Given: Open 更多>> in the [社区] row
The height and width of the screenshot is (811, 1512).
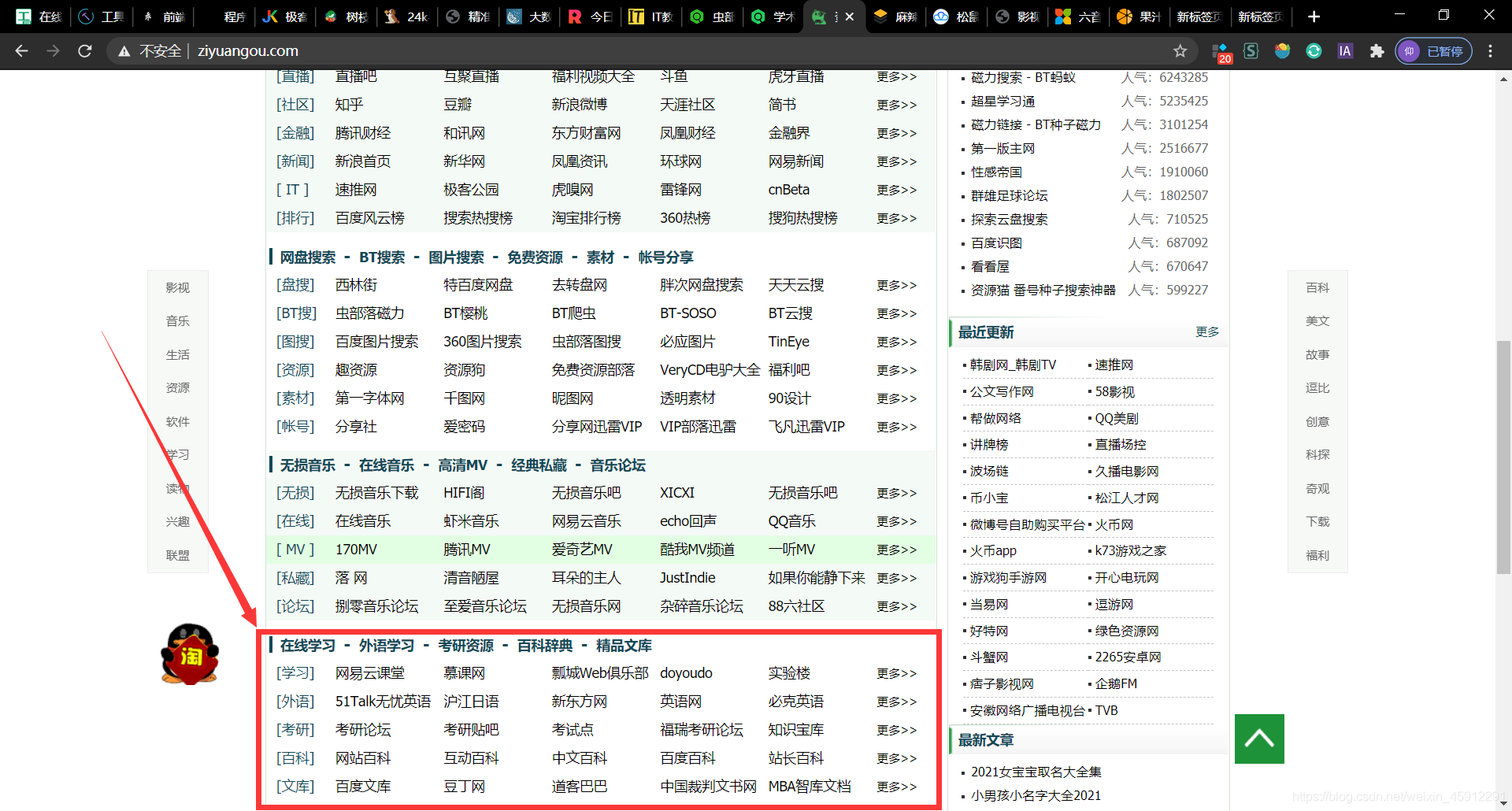Looking at the screenshot, I should point(897,105).
